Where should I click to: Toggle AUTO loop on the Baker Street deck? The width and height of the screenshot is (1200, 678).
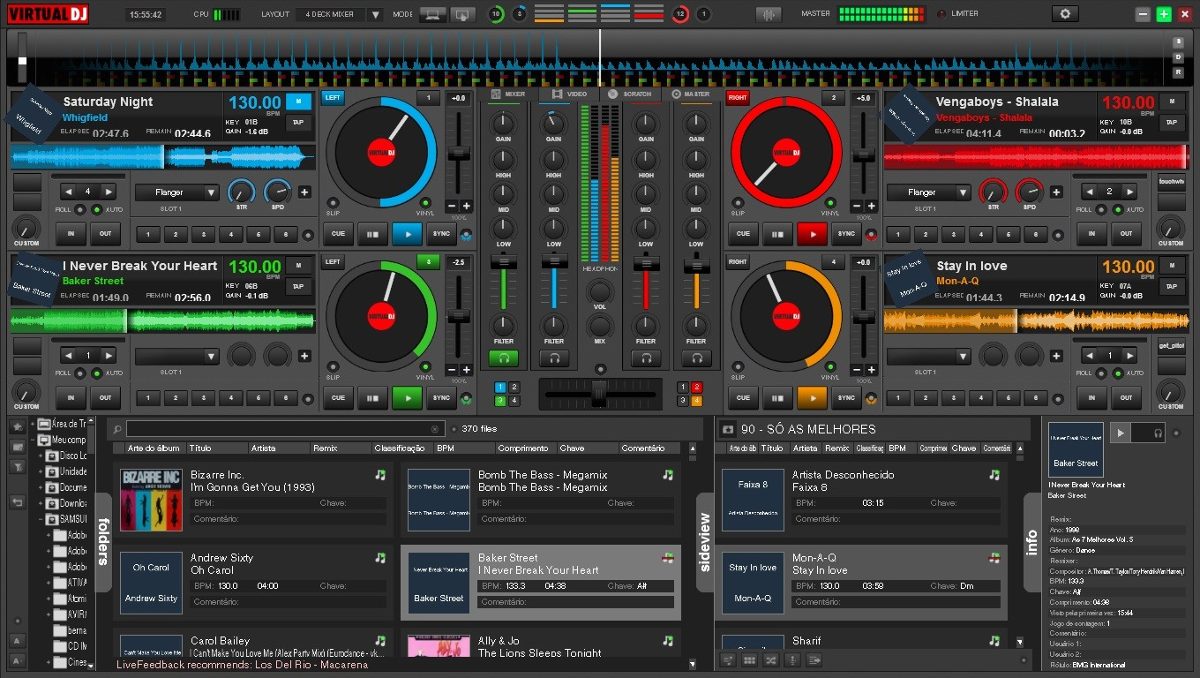tap(97, 372)
